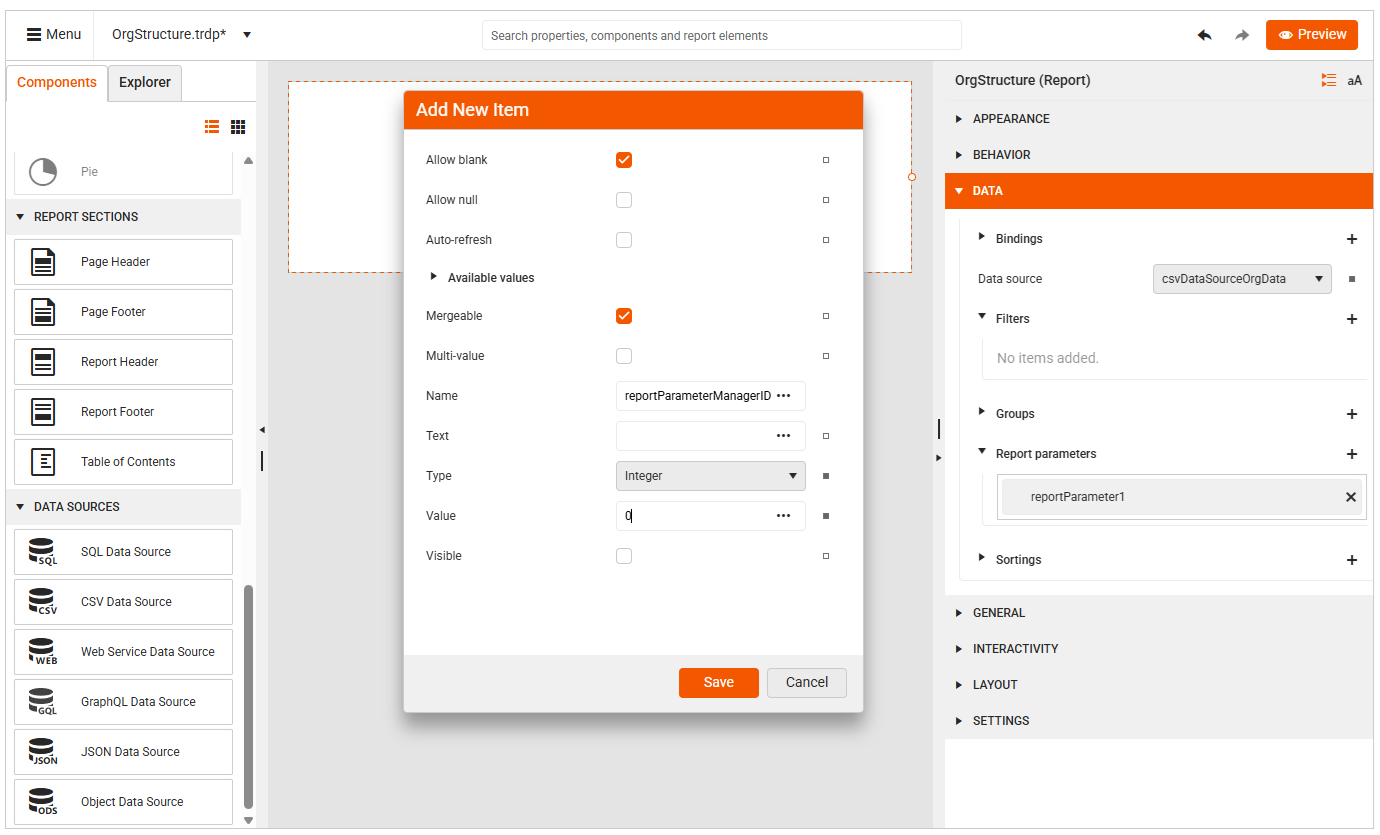1380x835 pixels.
Task: Open the Type dropdown showing Integer
Action: [x=710, y=475]
